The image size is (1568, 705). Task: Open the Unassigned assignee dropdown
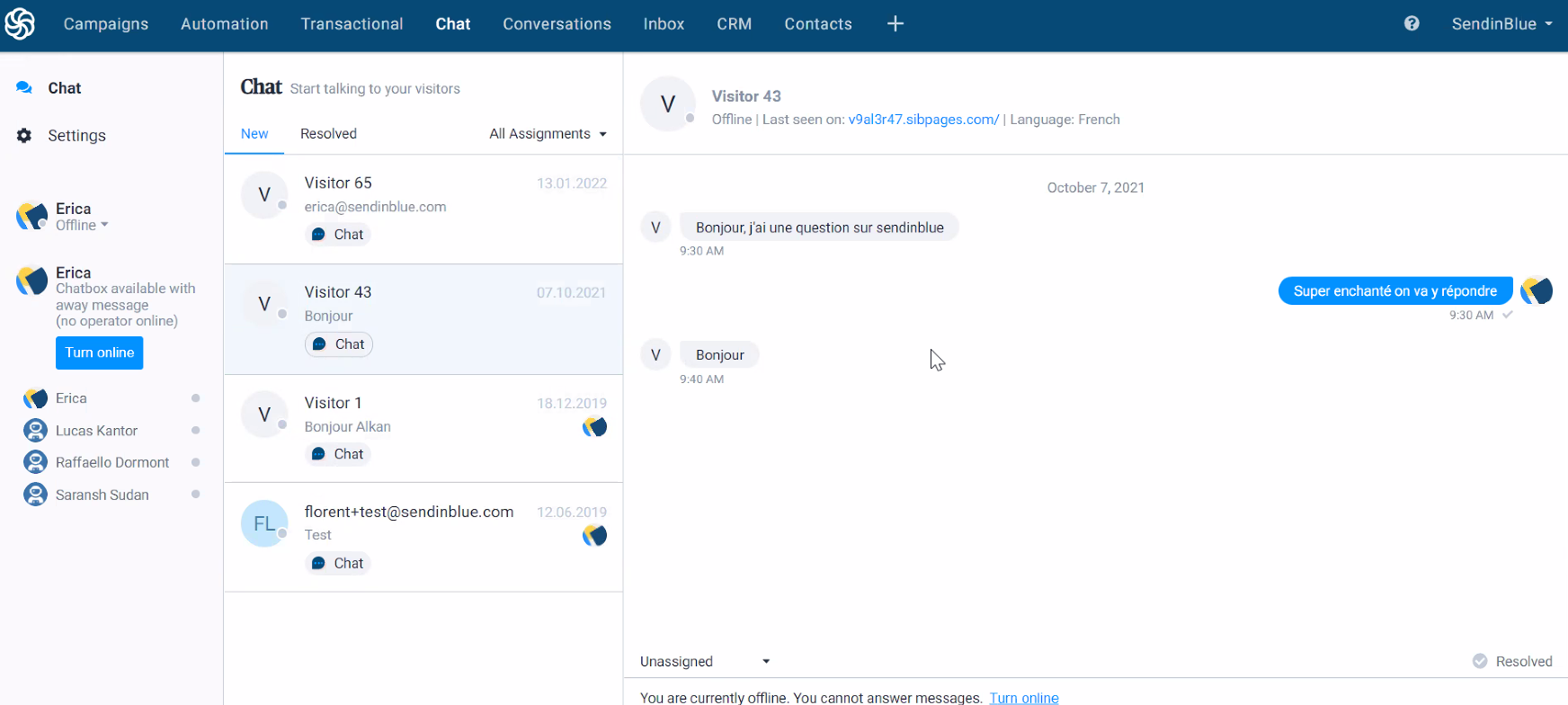(706, 662)
